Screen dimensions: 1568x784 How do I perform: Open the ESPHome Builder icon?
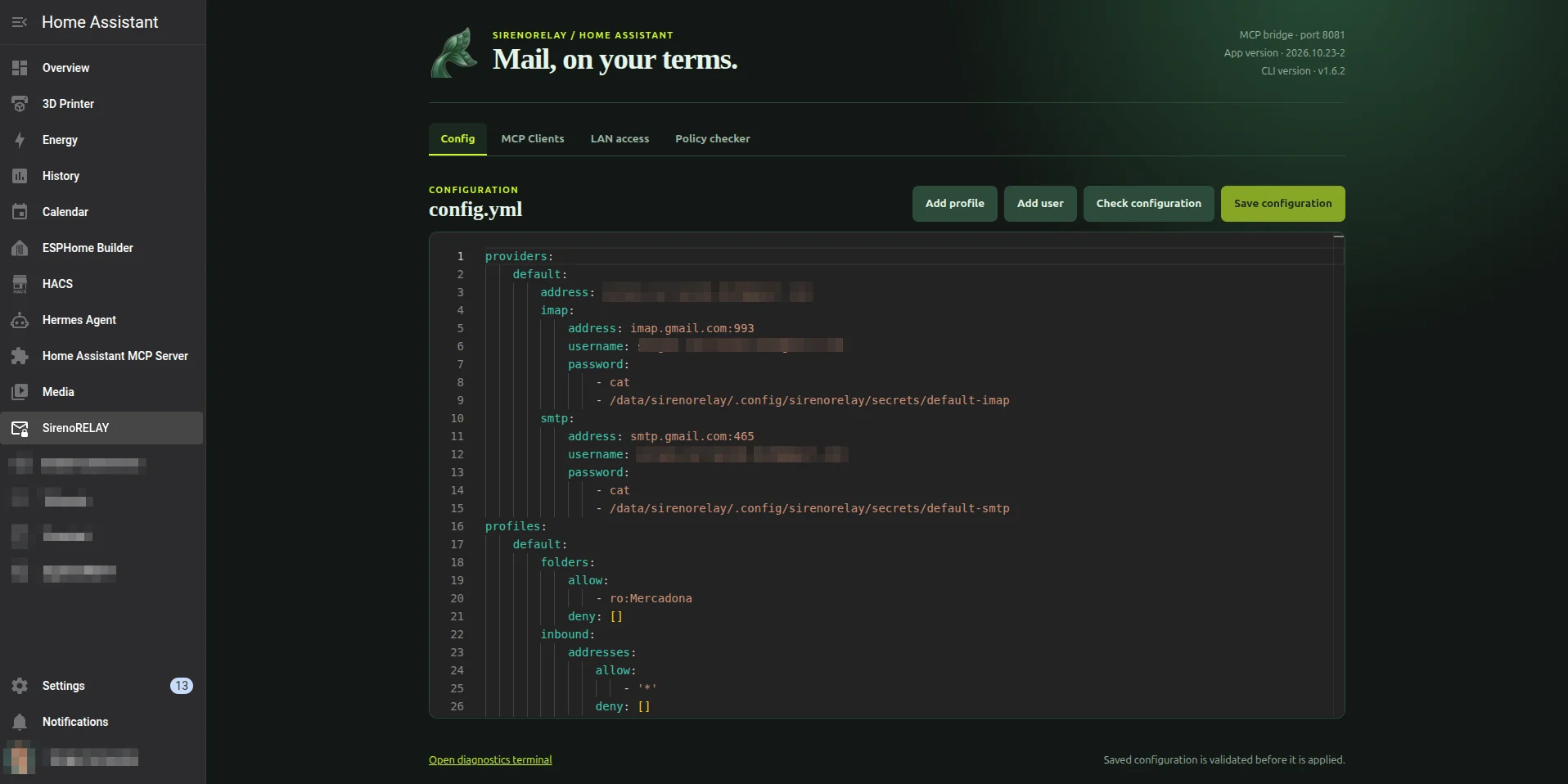20,248
